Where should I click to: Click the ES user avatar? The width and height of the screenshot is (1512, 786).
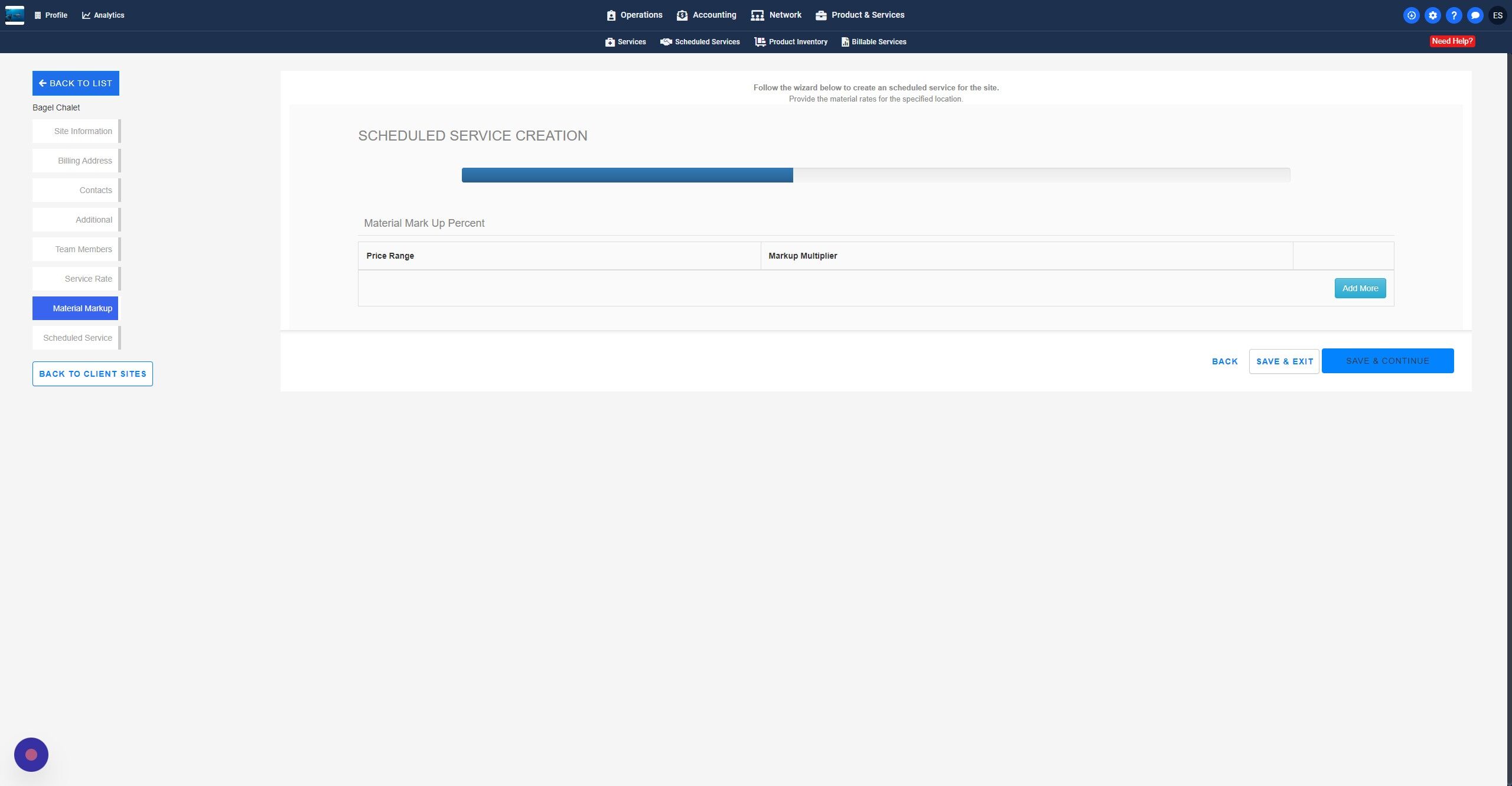click(x=1497, y=15)
